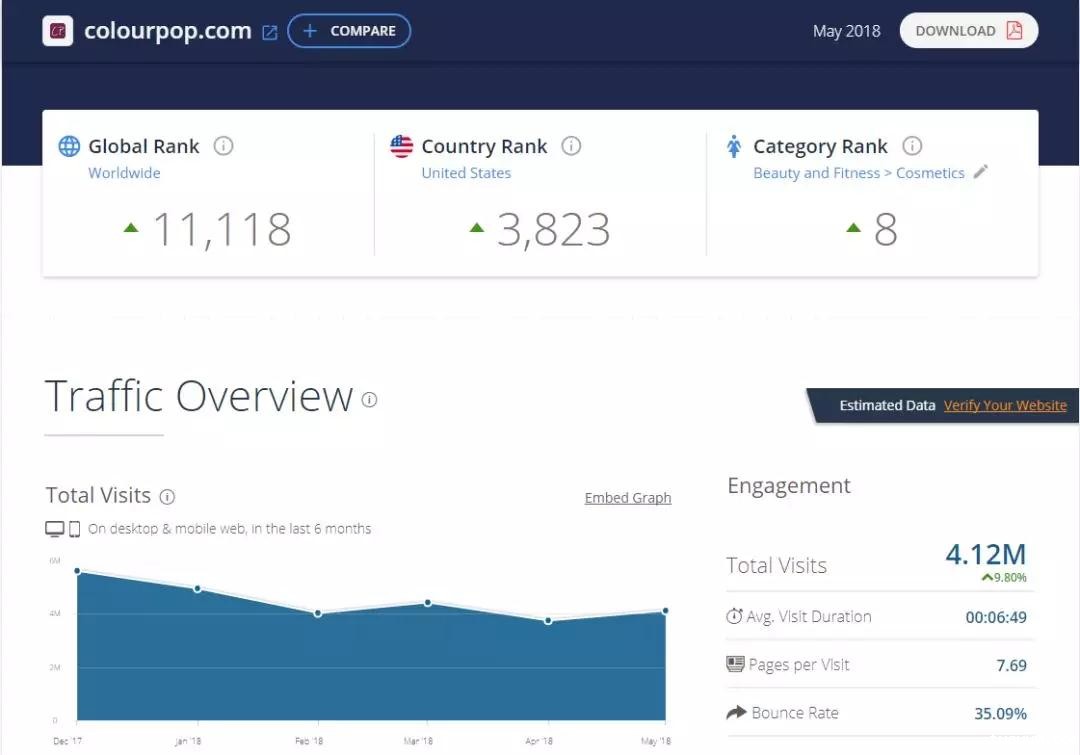Click the Dec '17 data point on graph

pyautogui.click(x=77, y=571)
